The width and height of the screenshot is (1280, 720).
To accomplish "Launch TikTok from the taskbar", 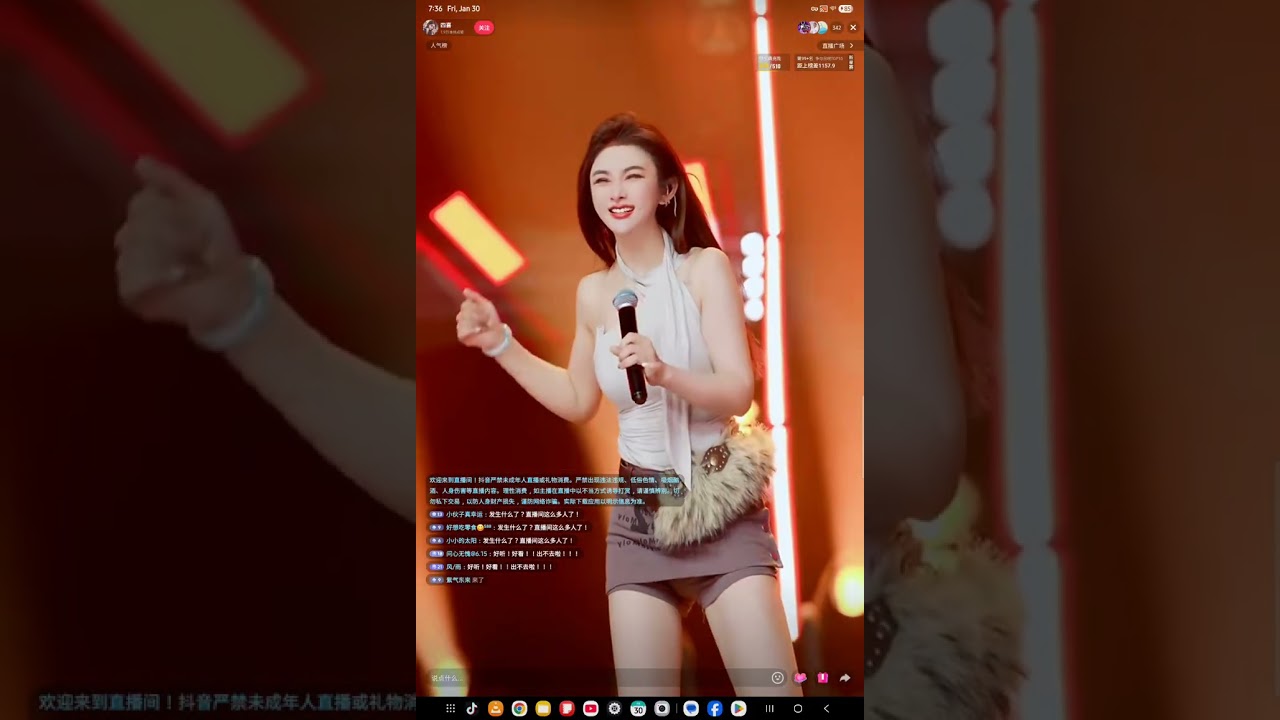I will [472, 708].
